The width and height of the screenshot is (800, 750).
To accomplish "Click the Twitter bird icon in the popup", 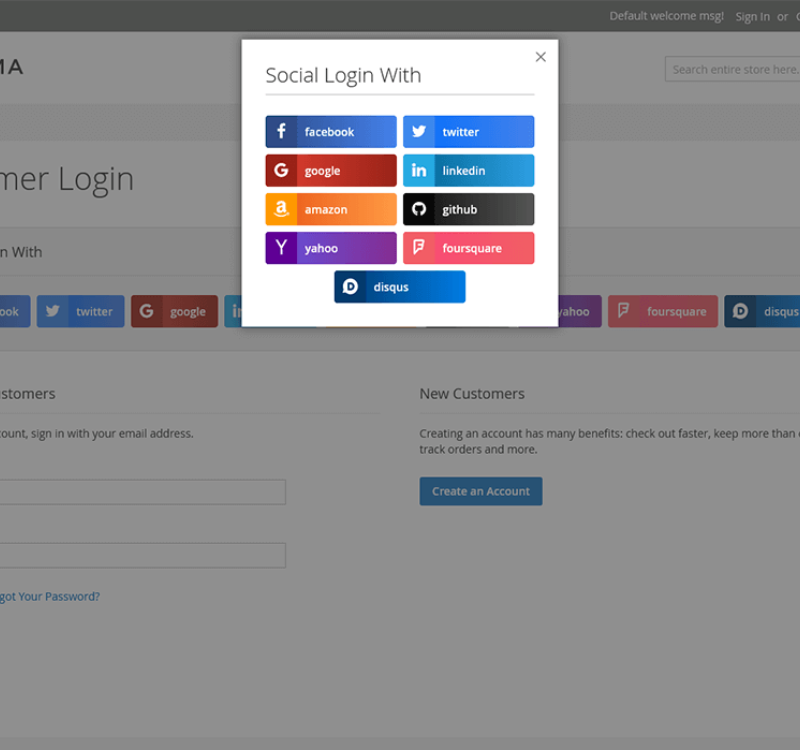I will (x=419, y=132).
